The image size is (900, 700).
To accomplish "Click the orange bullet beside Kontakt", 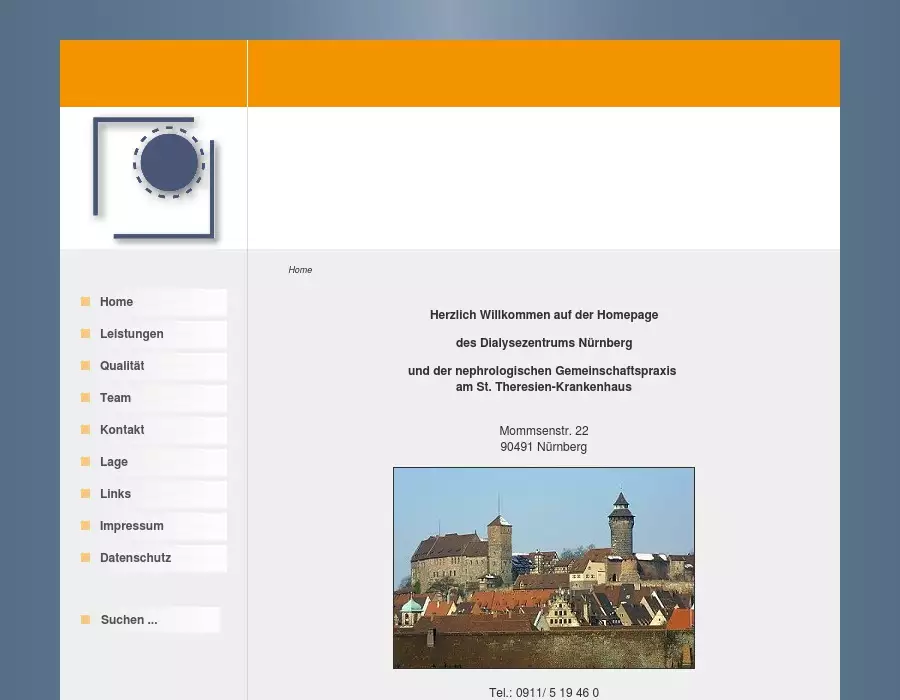I will (x=86, y=430).
